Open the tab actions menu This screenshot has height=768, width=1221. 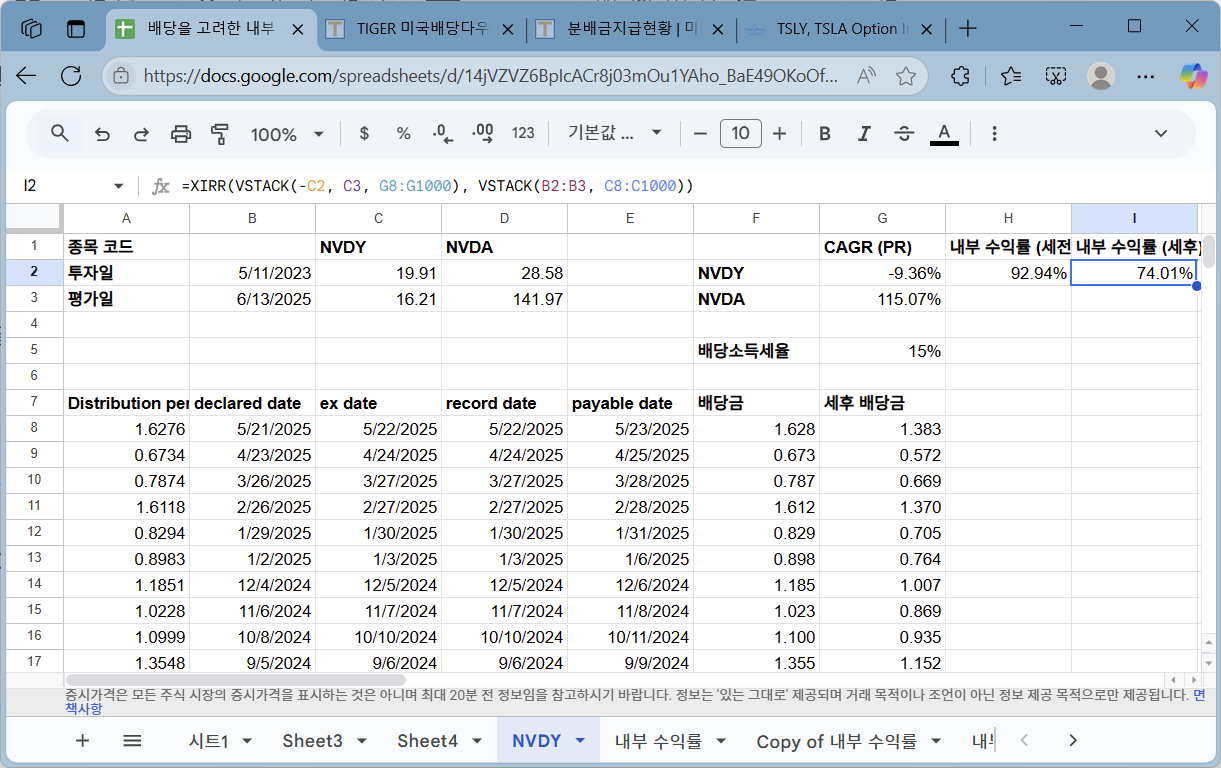[76, 29]
